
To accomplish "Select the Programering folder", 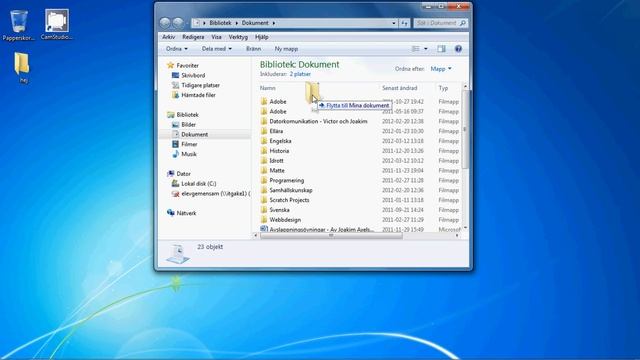I will tap(287, 180).
